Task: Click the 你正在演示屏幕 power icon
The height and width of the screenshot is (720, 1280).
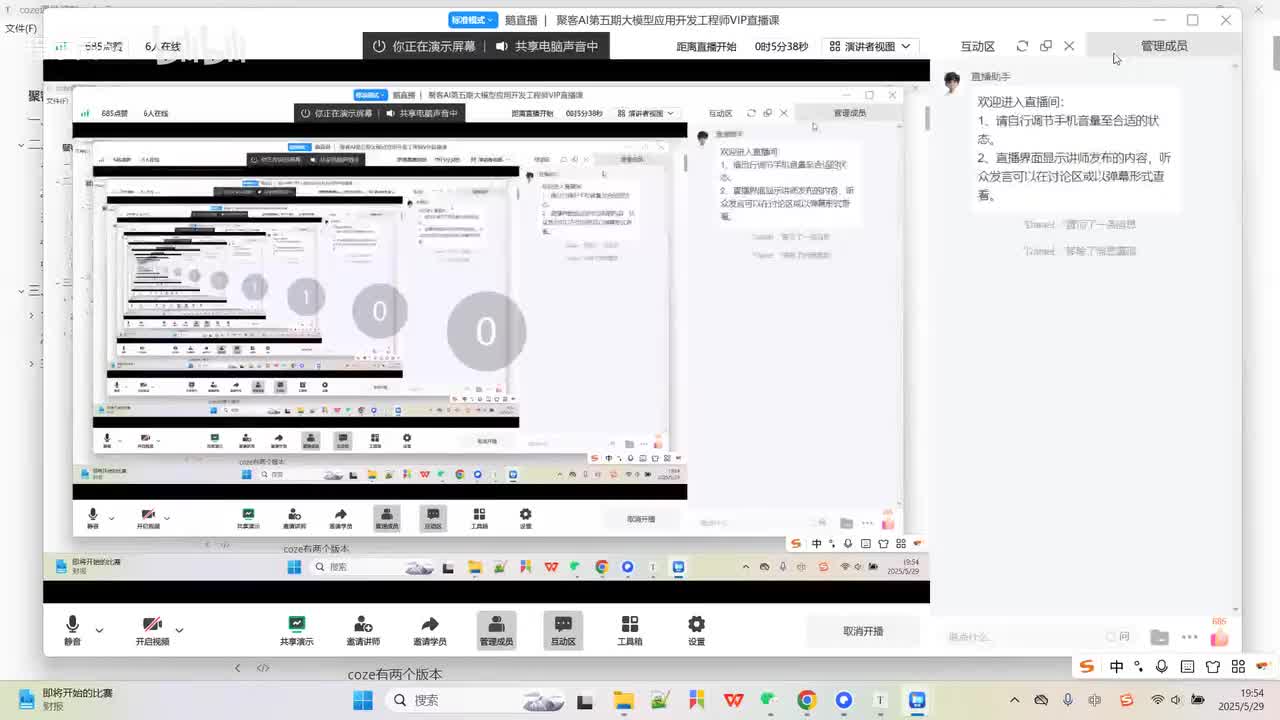Action: 379,46
